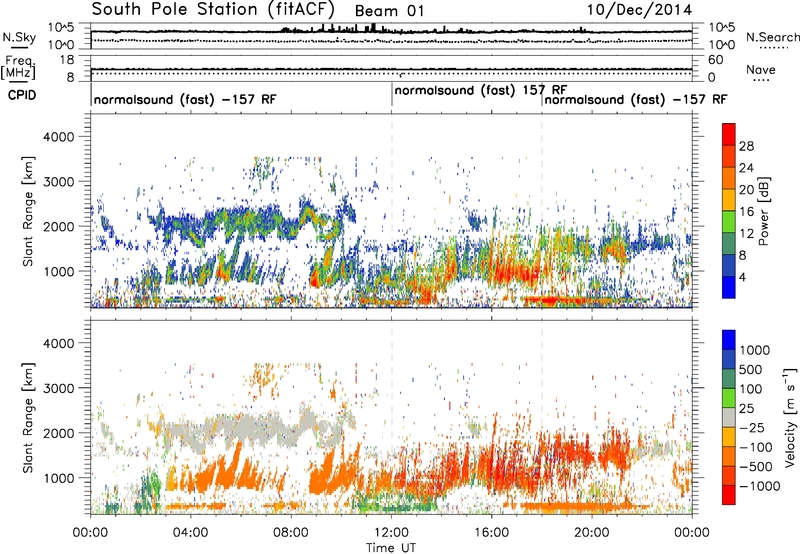Screen dimensions: 800x554
Task: Select the velocity panel 'Slant Range [km]' label
Action: [x=28, y=418]
